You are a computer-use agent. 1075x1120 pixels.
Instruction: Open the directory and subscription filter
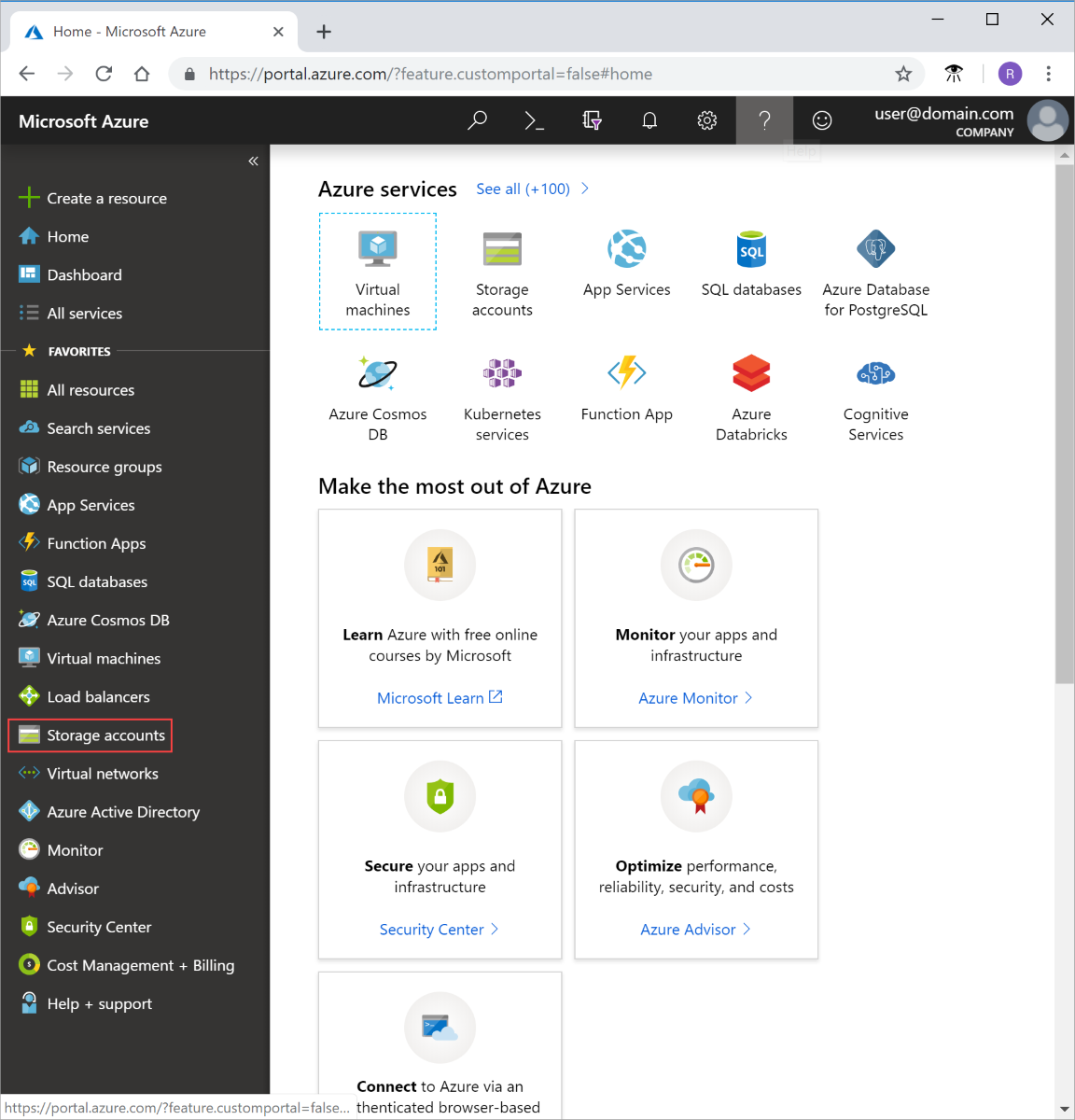tap(592, 120)
